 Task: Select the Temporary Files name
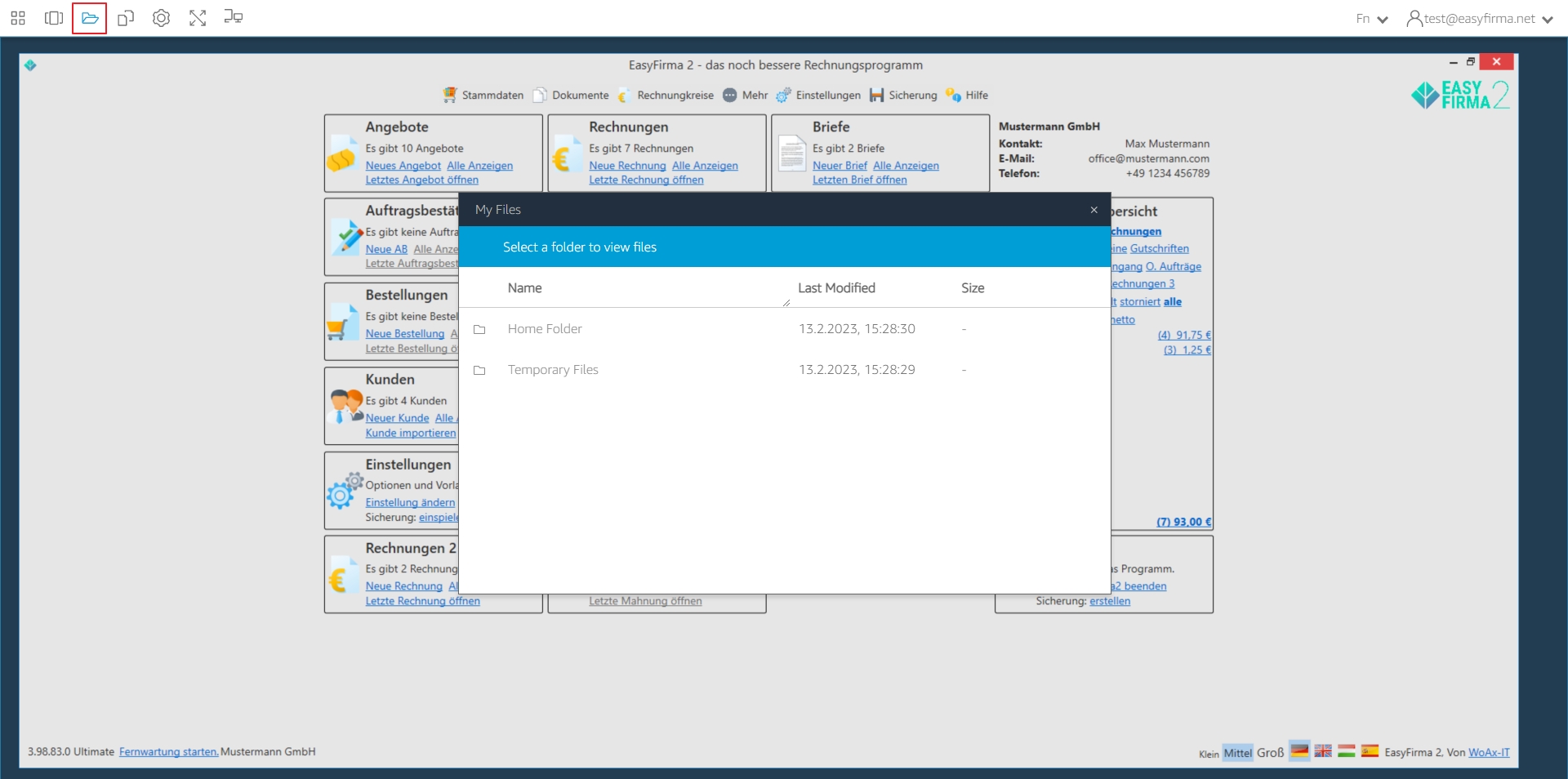point(553,370)
